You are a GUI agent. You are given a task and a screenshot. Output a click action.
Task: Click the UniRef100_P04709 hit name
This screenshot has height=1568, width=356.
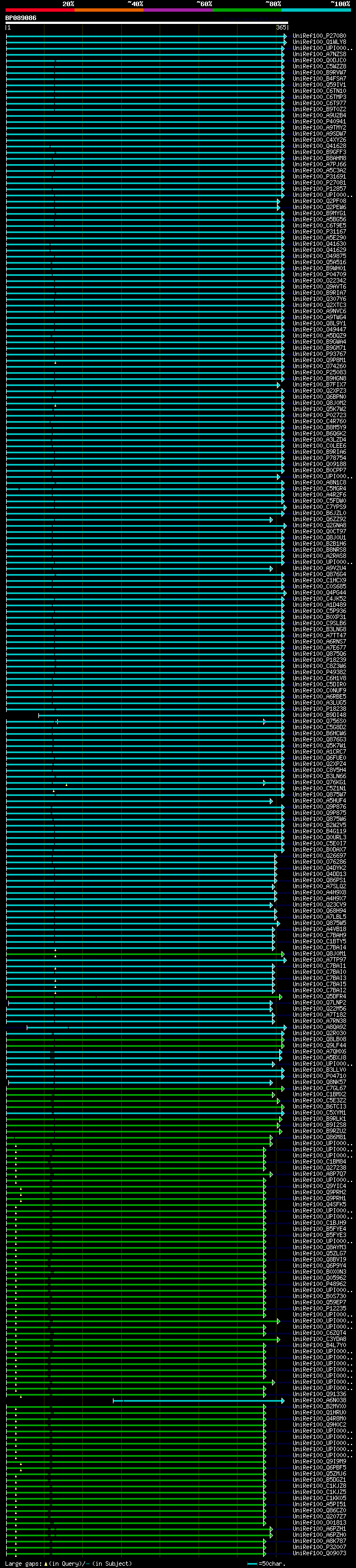(x=319, y=275)
